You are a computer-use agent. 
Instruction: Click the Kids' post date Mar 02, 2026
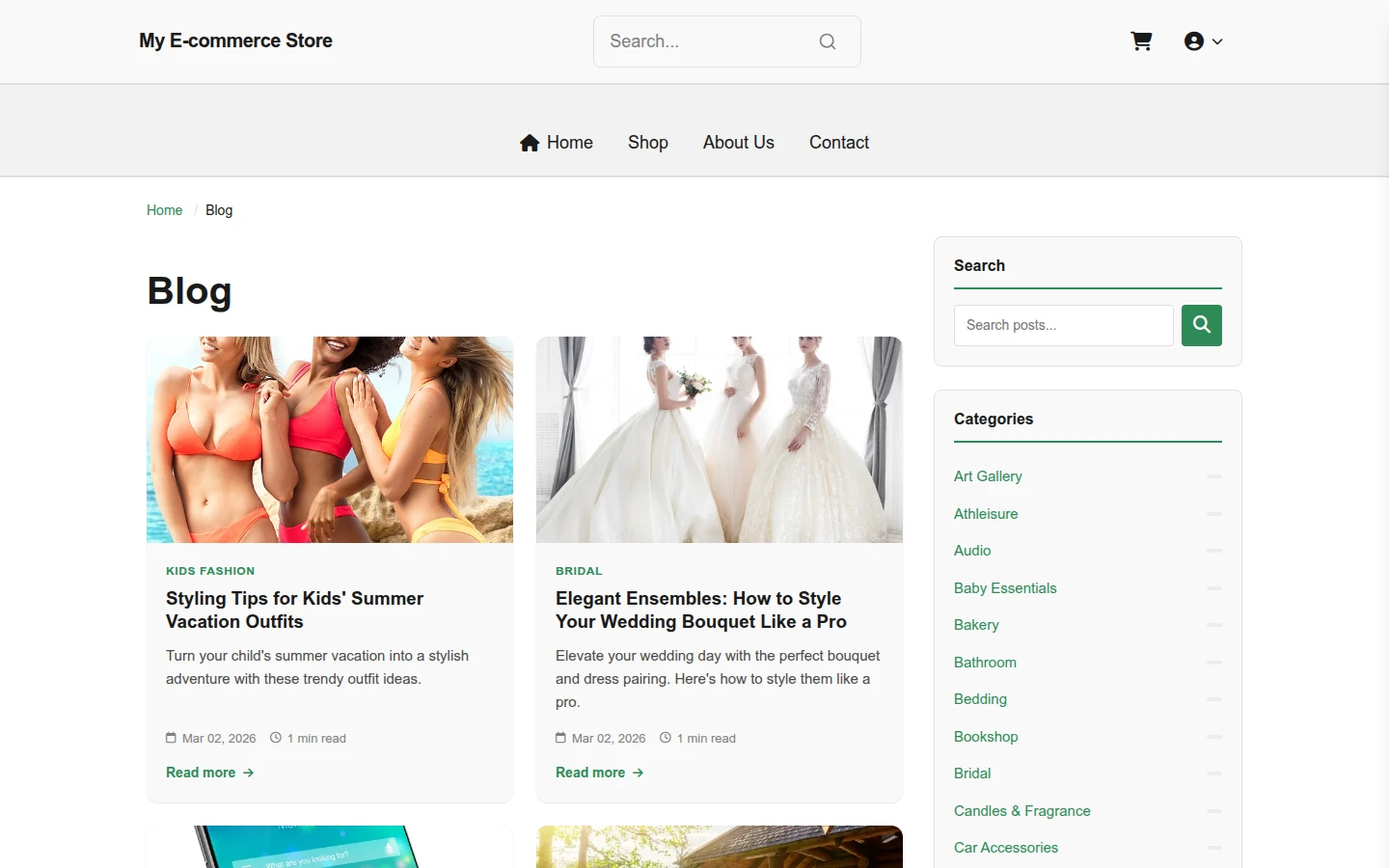pos(219,739)
